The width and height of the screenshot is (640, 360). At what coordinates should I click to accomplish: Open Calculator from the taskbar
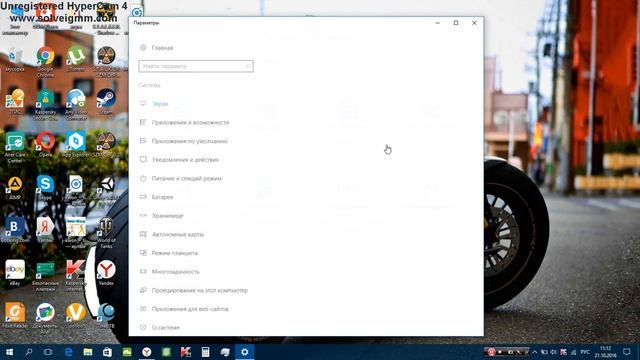coord(205,352)
